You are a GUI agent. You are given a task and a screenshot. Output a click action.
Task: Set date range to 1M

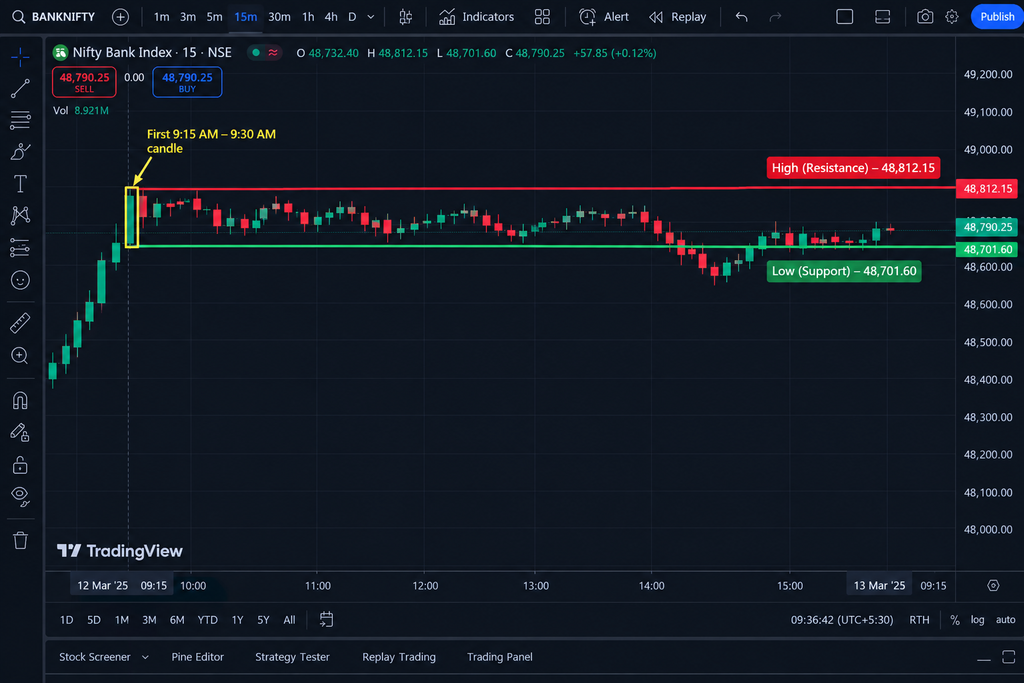pos(121,620)
